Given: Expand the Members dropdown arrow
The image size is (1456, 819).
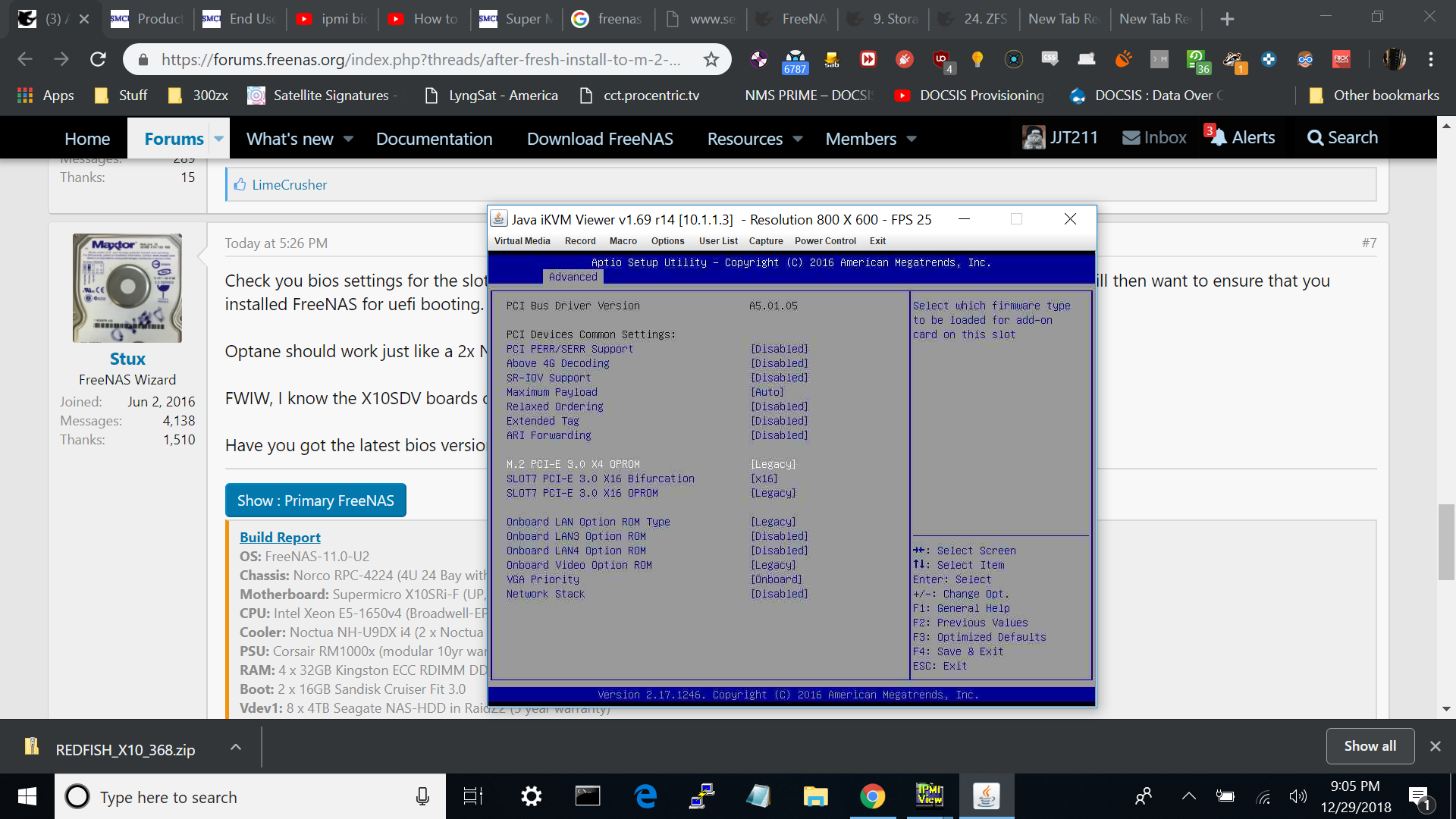Looking at the screenshot, I should (x=912, y=139).
